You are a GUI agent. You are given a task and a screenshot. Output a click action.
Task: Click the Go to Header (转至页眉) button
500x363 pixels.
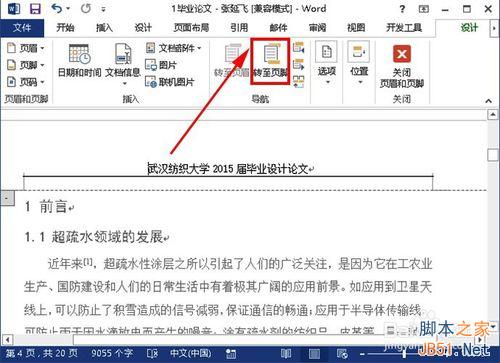232,61
